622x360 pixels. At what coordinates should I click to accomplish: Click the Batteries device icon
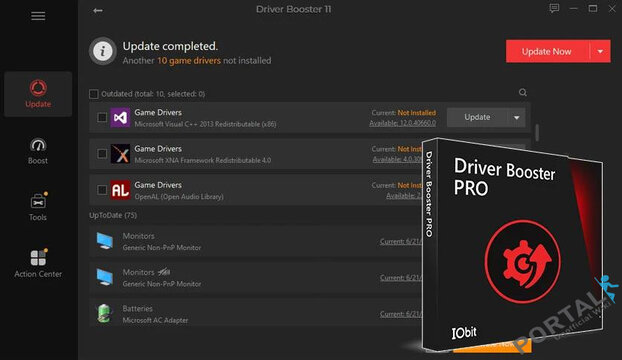tap(104, 313)
